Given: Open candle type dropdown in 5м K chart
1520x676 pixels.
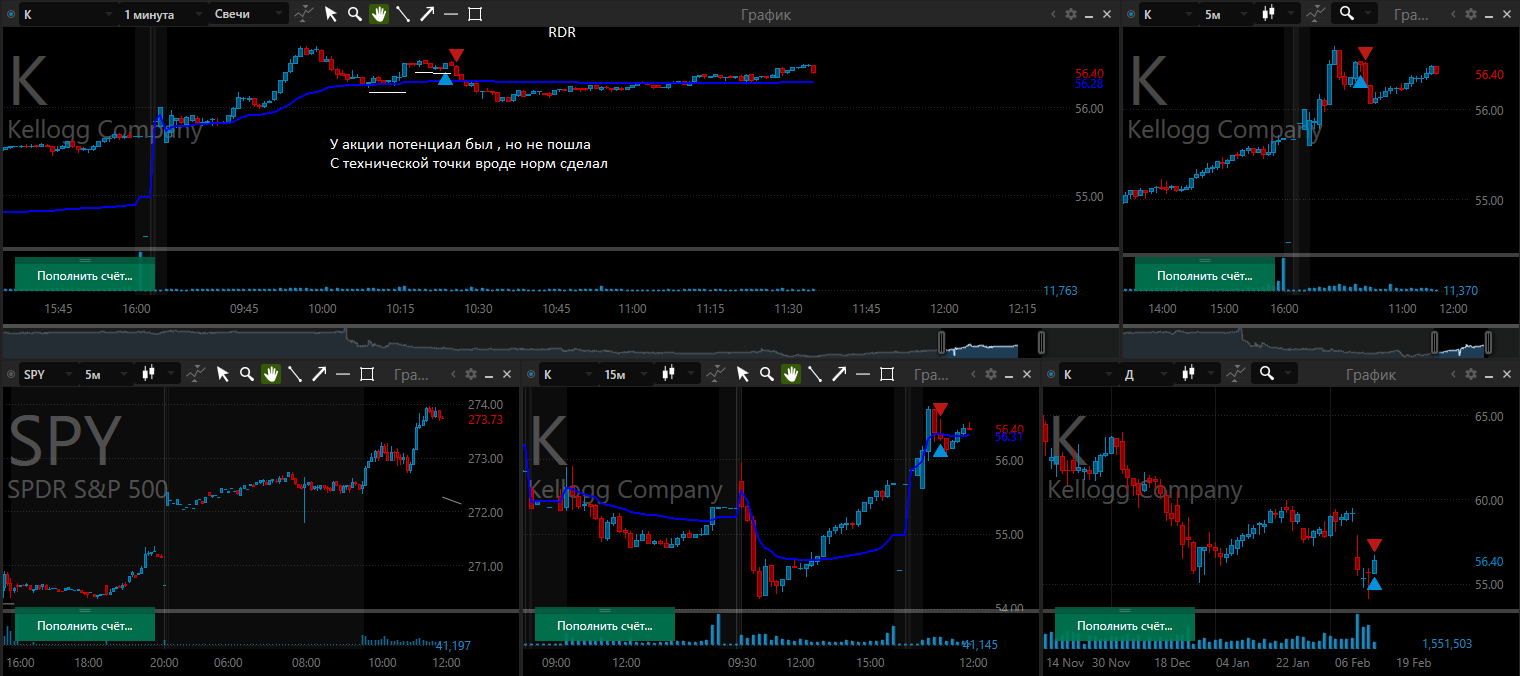Looking at the screenshot, I should tap(1278, 14).
